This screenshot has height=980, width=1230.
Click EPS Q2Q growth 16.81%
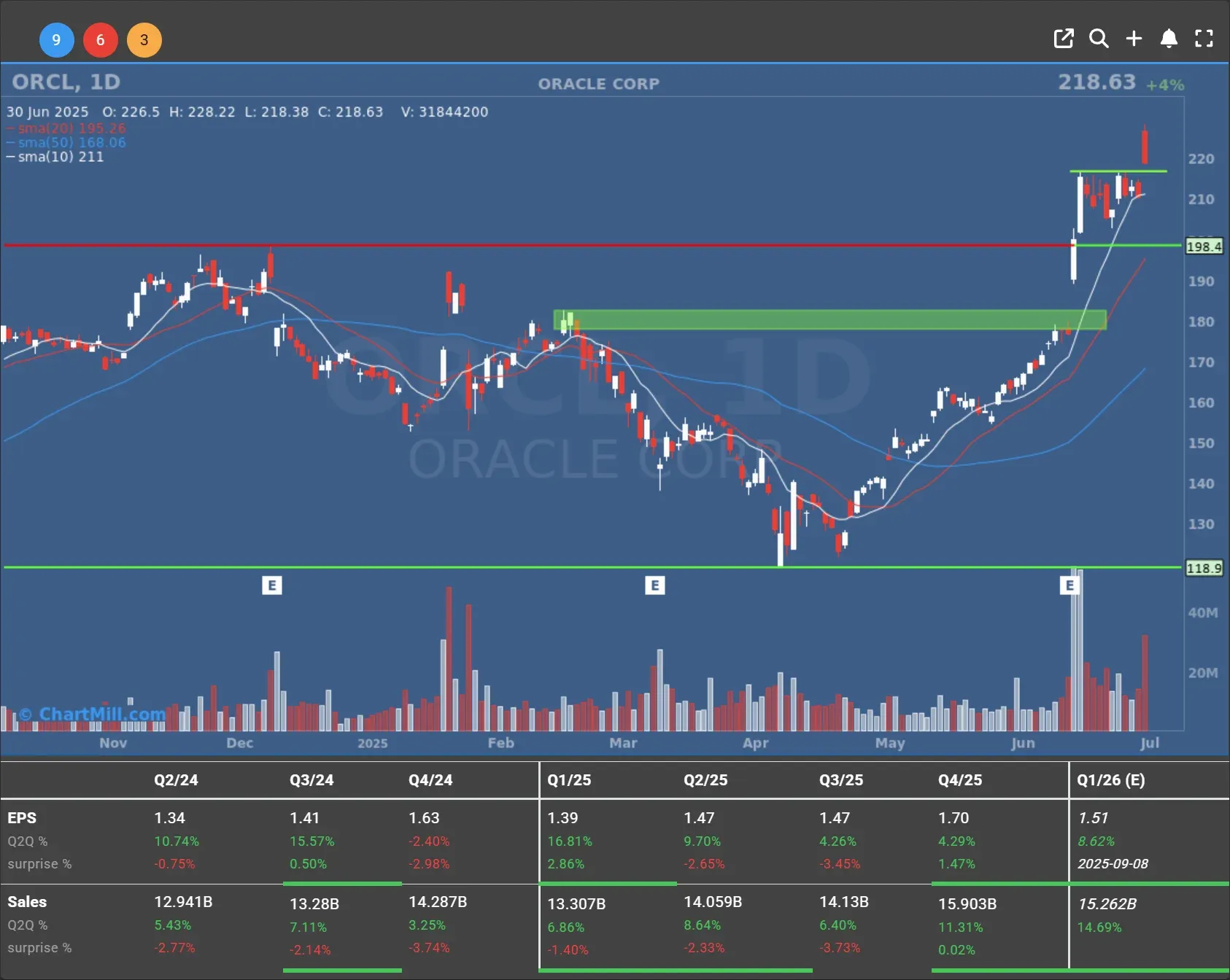pyautogui.click(x=570, y=841)
